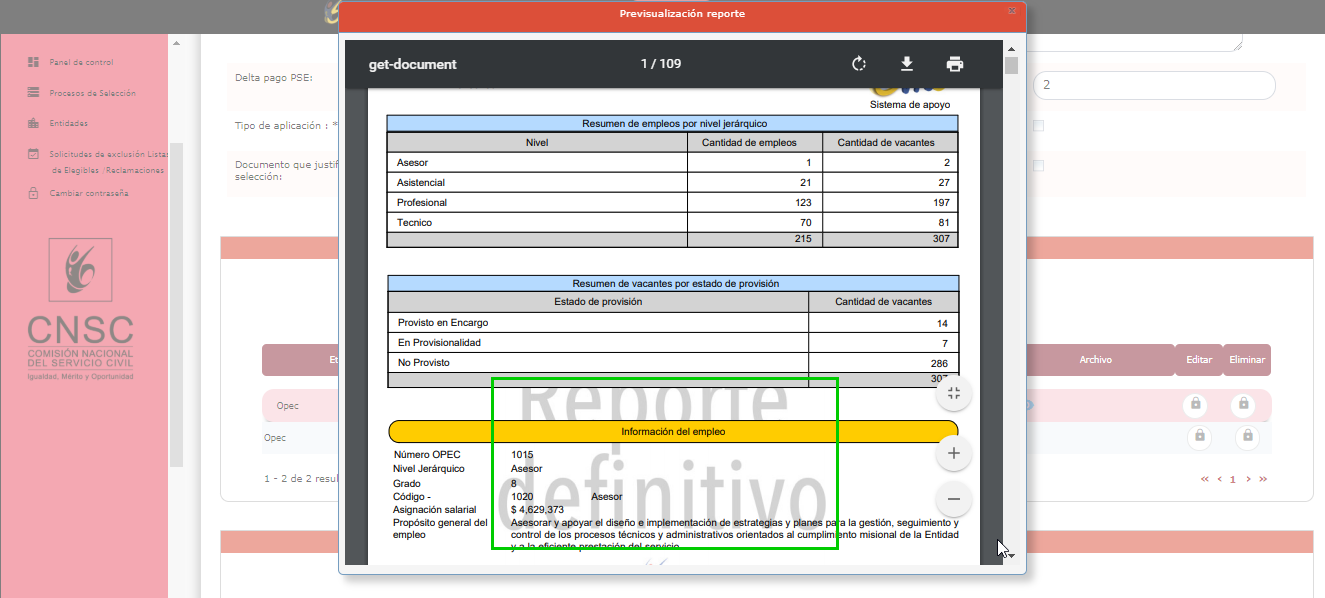Viewport: 1325px width, 598px height.
Task: Select Cambiar contraseña in the sidebar
Action: tap(89, 193)
